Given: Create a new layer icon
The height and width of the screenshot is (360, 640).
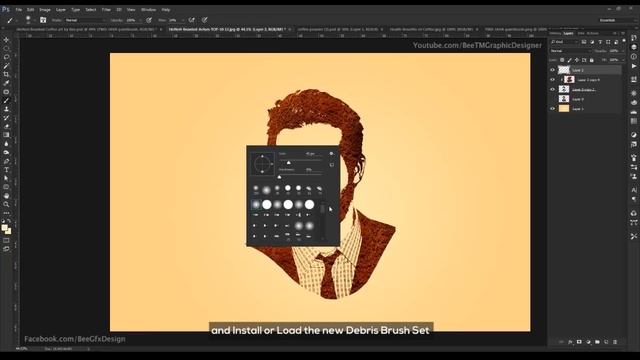Looking at the screenshot, I should click(606, 342).
